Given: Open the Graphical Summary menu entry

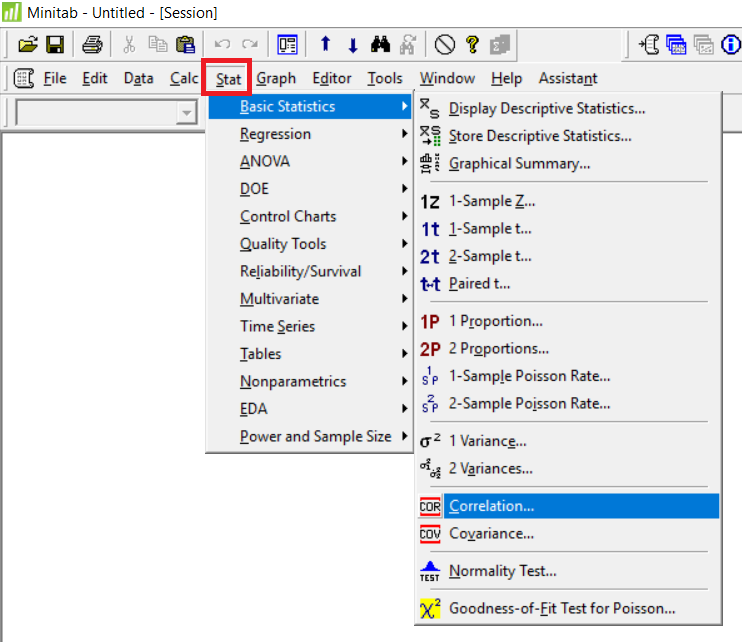Looking at the screenshot, I should pyautogui.click(x=519, y=163).
